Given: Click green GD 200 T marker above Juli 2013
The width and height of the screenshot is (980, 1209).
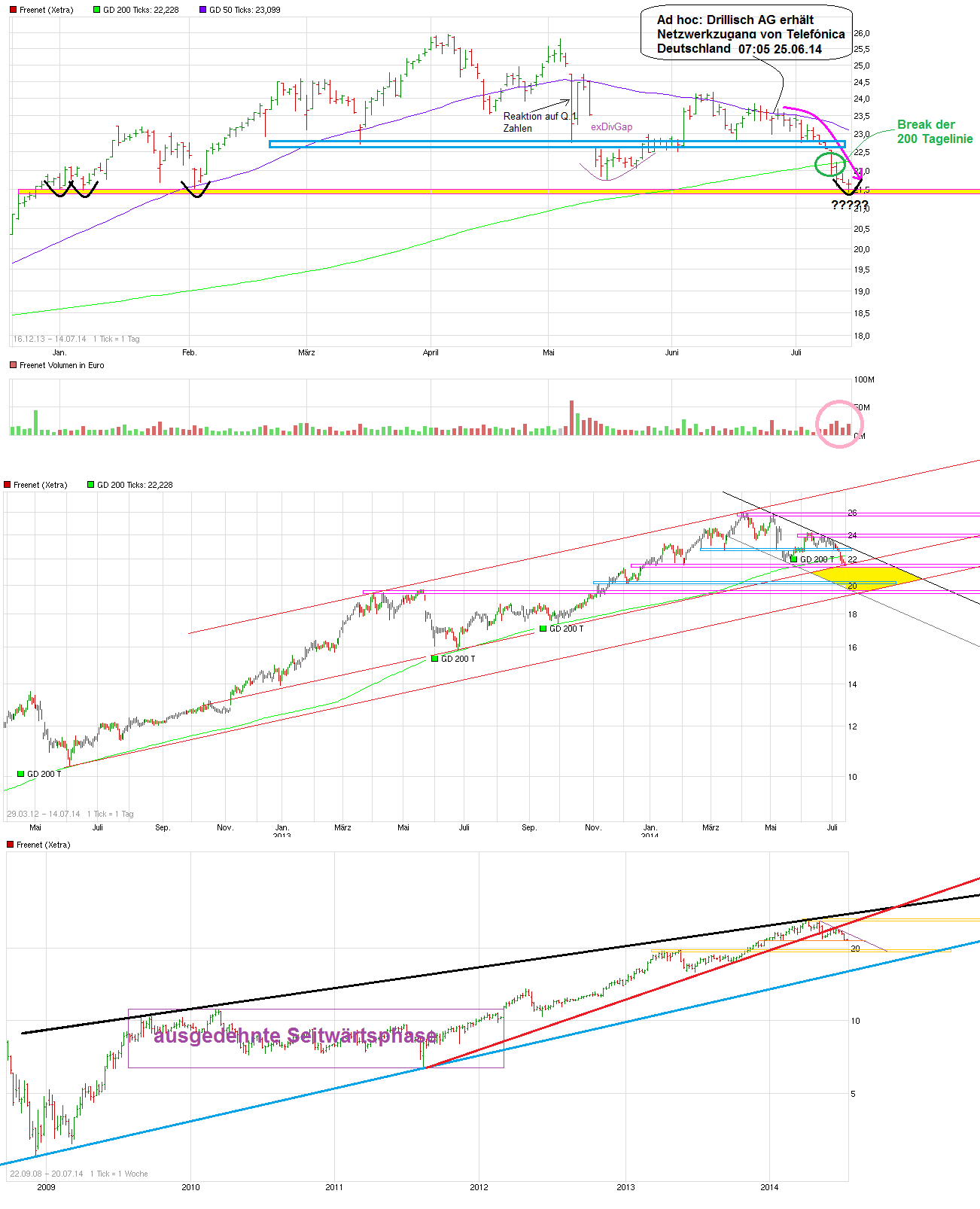Looking at the screenshot, I should coord(434,659).
